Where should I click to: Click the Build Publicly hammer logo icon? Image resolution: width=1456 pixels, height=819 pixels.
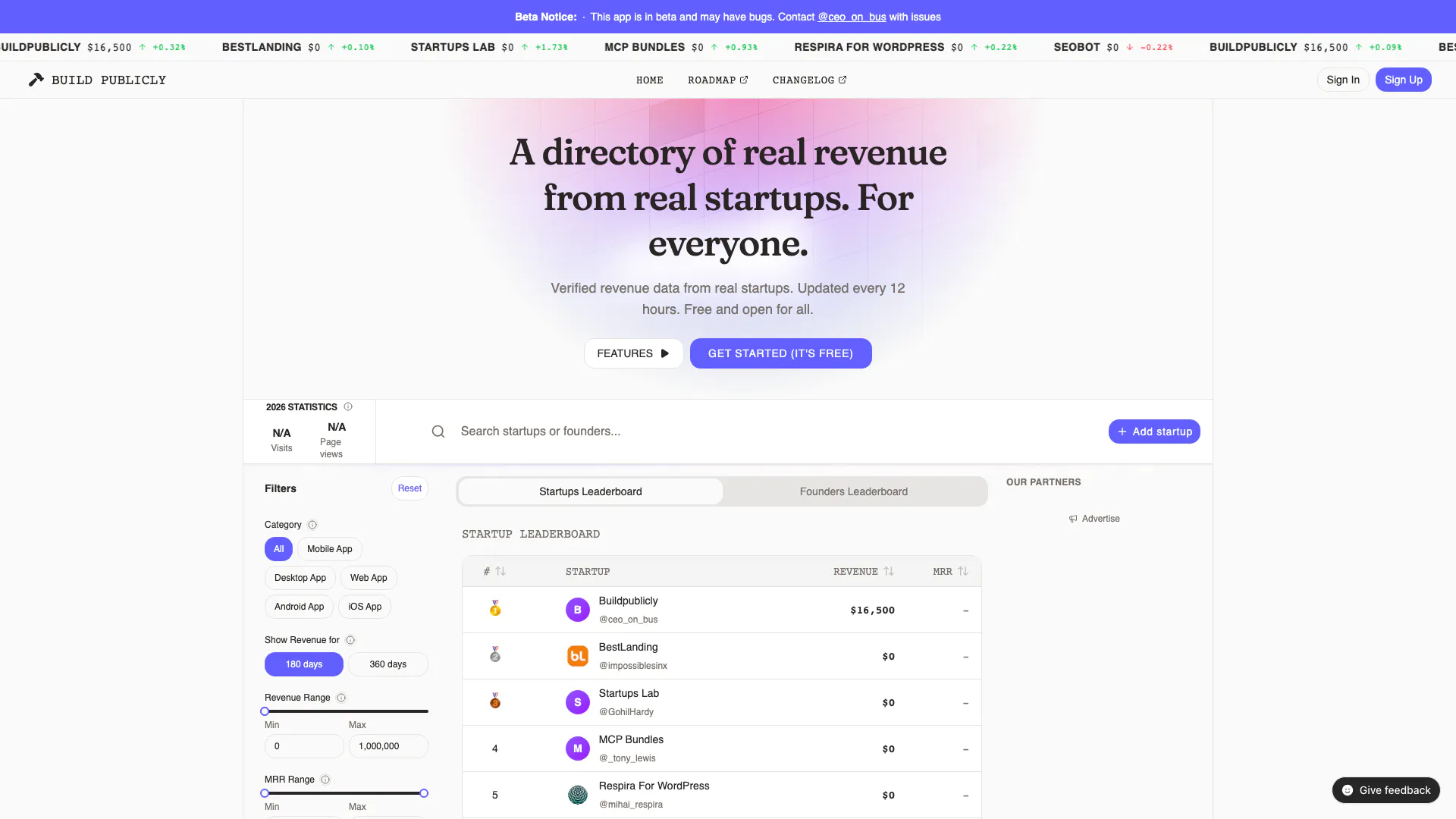tap(36, 79)
